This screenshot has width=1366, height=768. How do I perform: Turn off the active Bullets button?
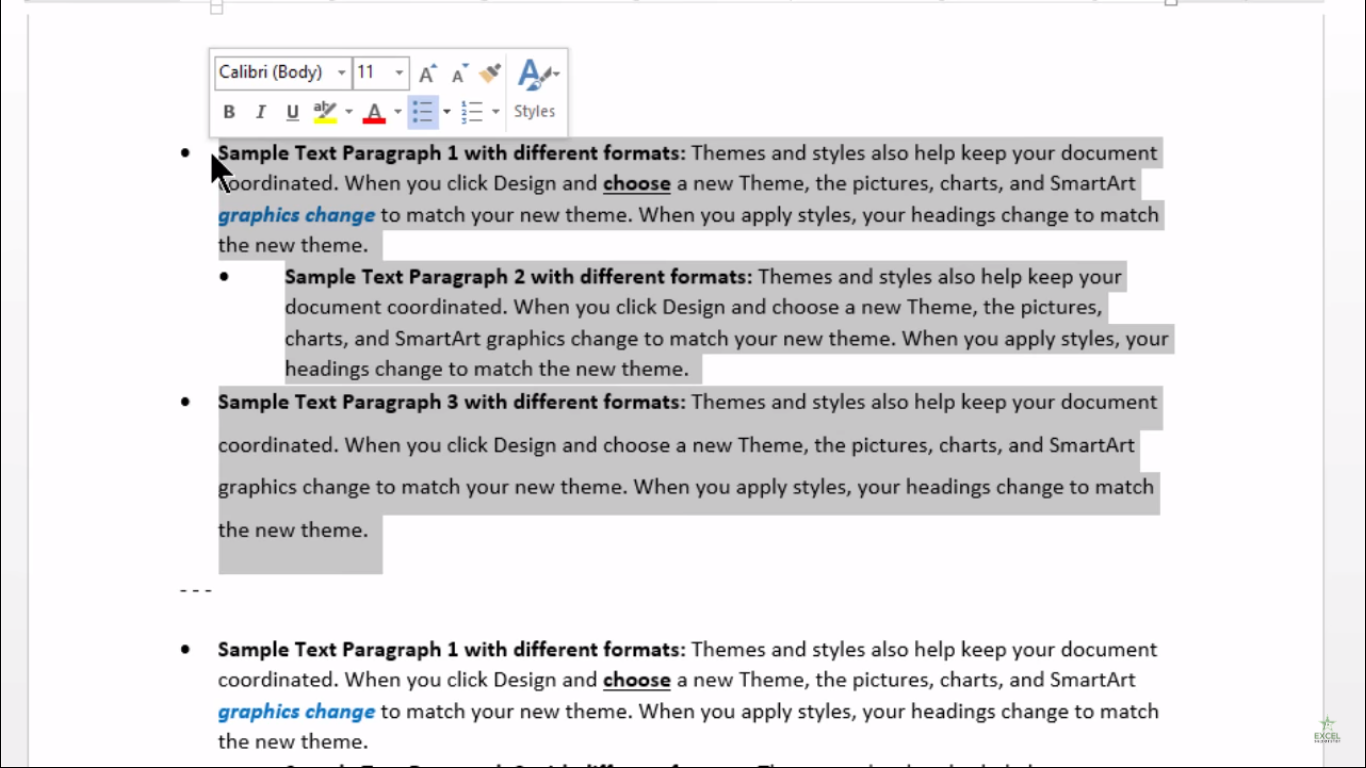coord(423,112)
